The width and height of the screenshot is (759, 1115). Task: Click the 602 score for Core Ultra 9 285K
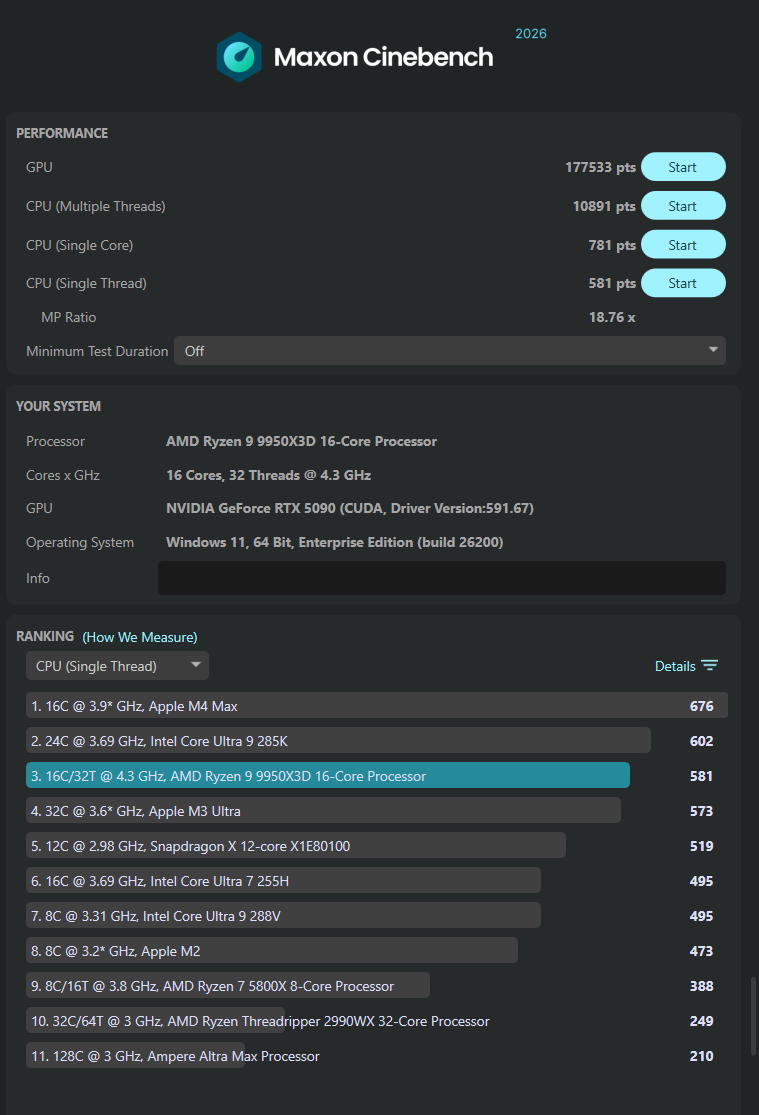click(701, 740)
